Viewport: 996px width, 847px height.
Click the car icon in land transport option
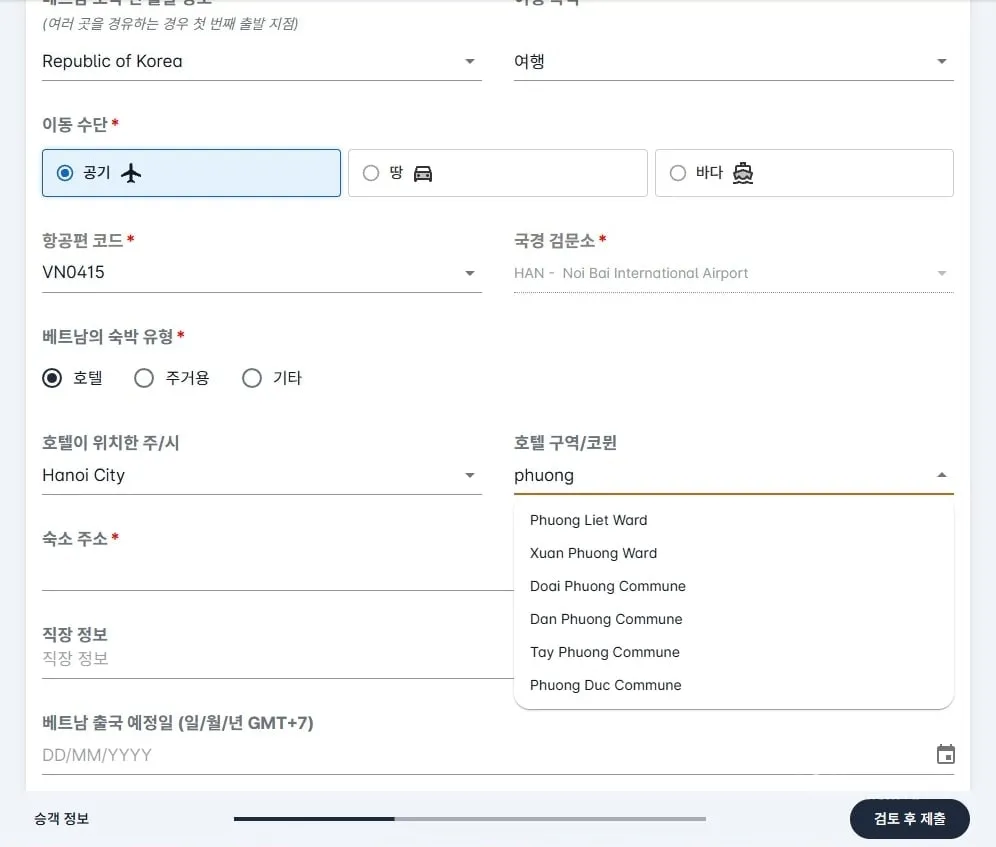(423, 173)
